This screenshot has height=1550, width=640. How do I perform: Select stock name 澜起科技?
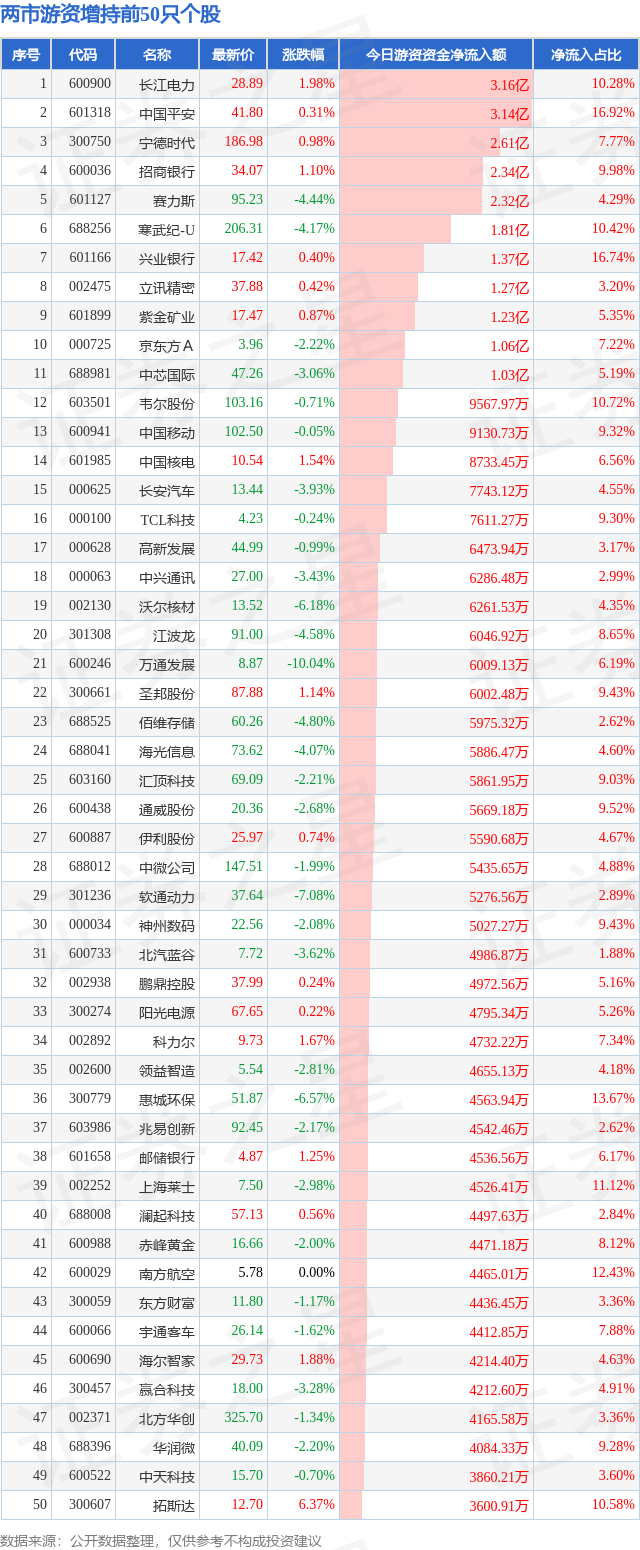tap(168, 1216)
